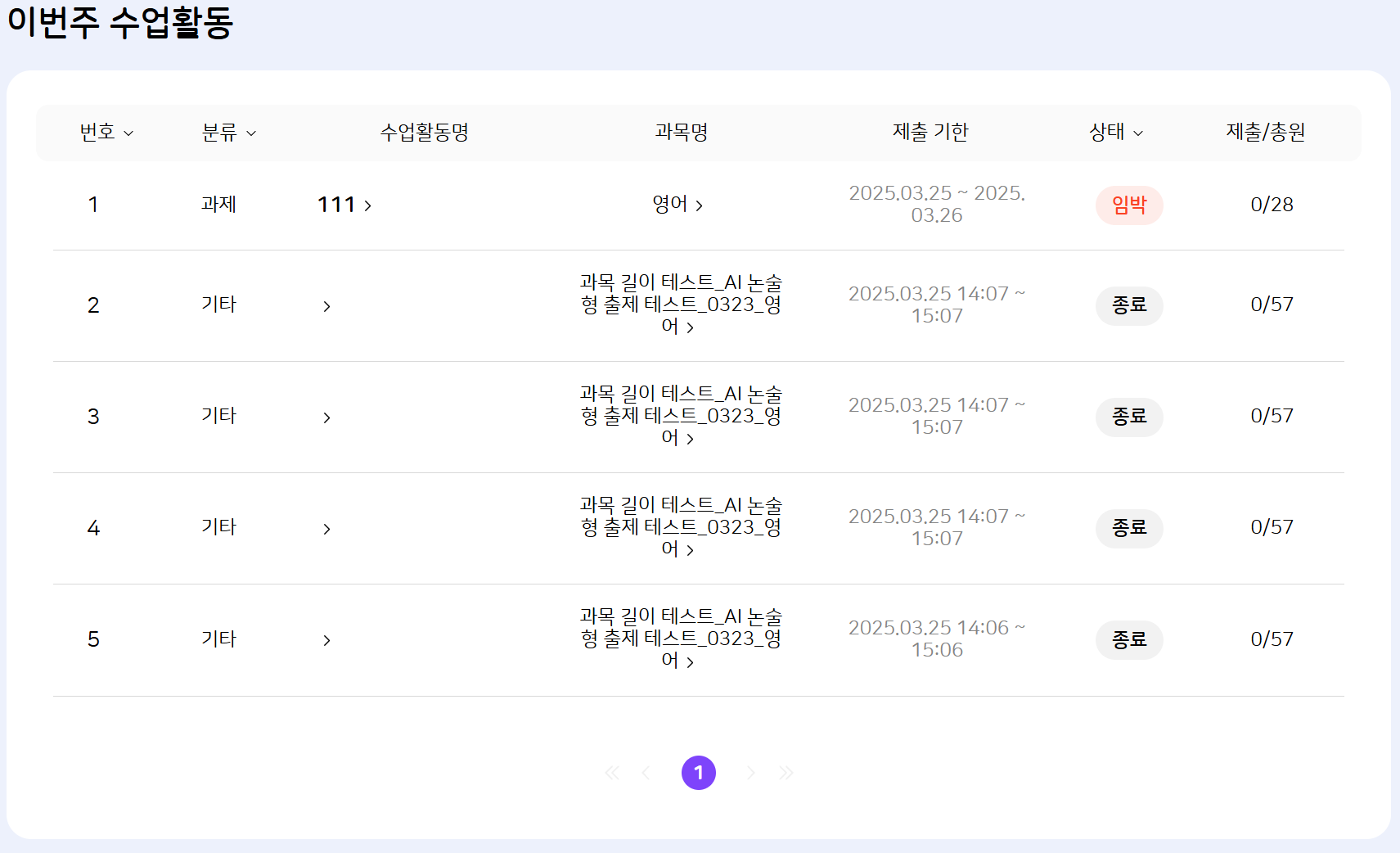The width and height of the screenshot is (1400, 853).
Task: Open activity arrow in row 2
Action: [326, 306]
